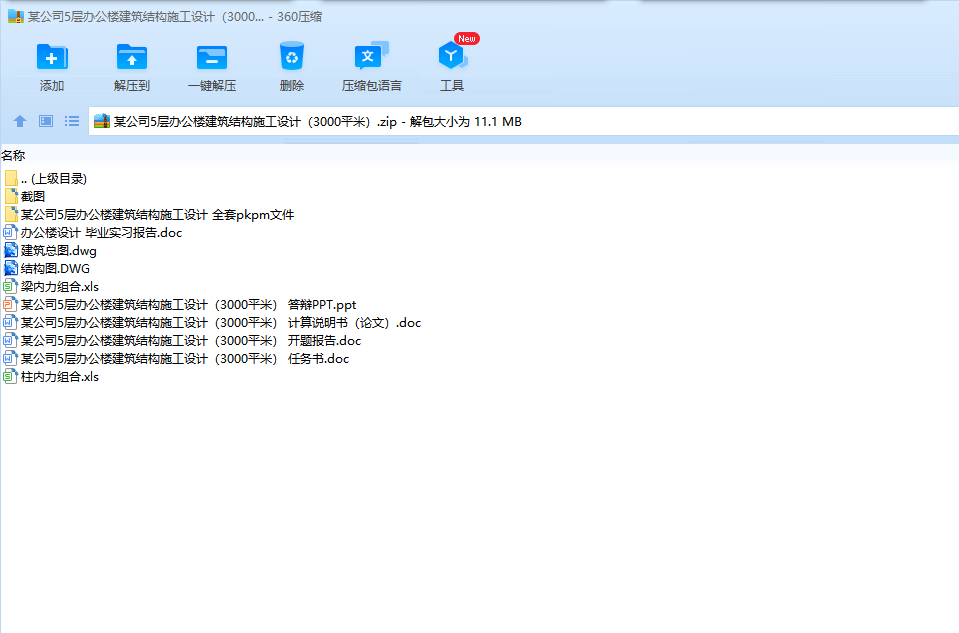Select the 截图 folder name
The width and height of the screenshot is (959, 633).
[33, 196]
